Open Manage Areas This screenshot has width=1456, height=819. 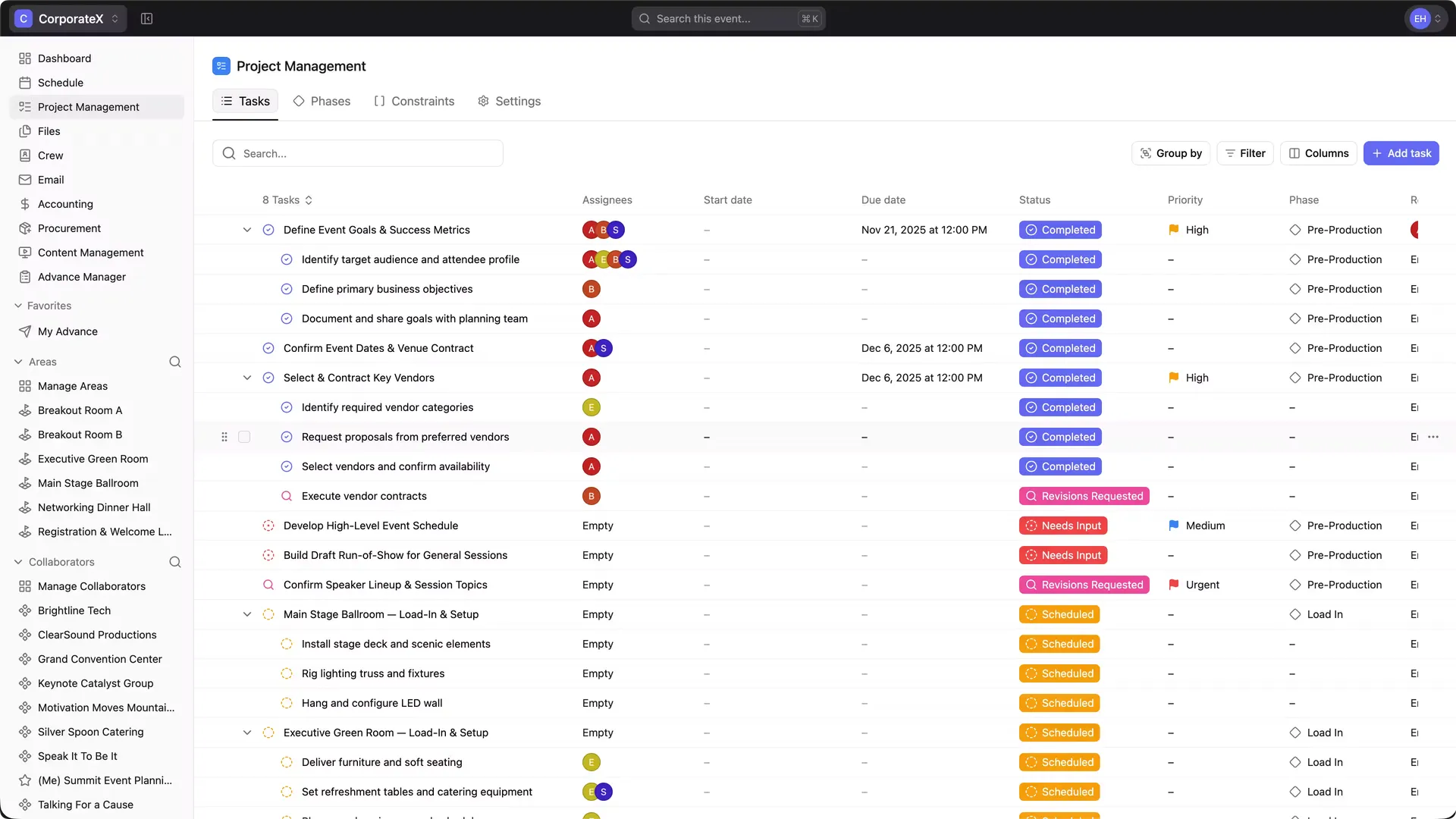pyautogui.click(x=97, y=386)
